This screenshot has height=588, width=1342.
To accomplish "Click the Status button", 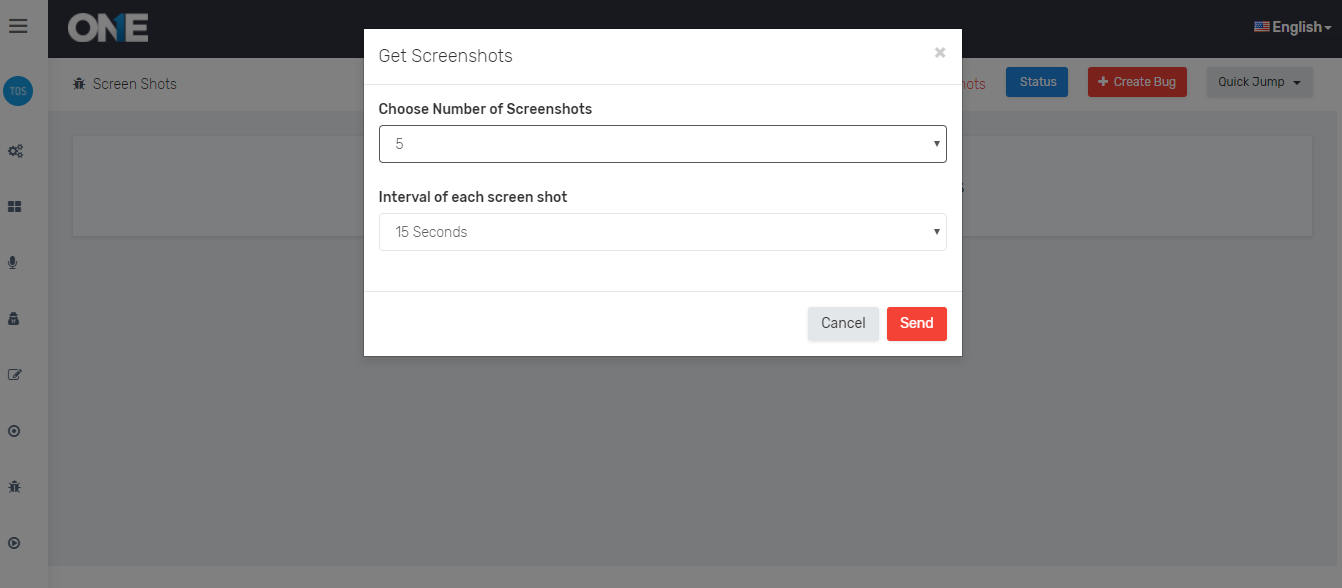I will pos(1036,81).
